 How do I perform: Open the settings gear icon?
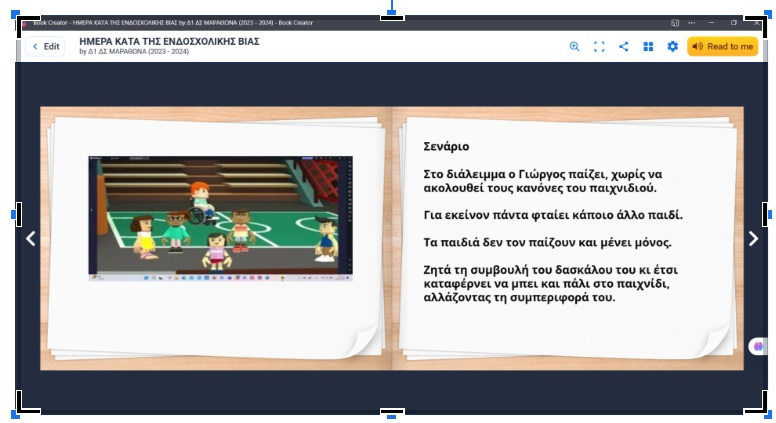point(672,46)
